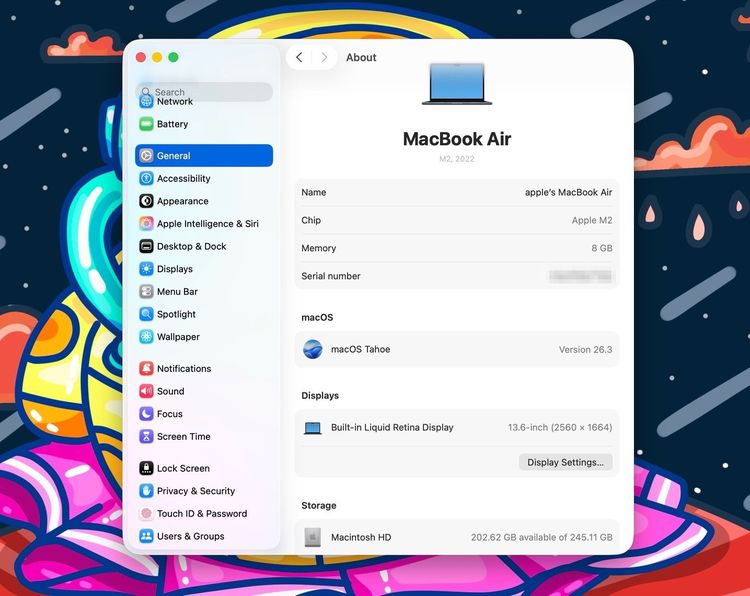
Task: Go forward with the right chevron
Action: tap(324, 57)
